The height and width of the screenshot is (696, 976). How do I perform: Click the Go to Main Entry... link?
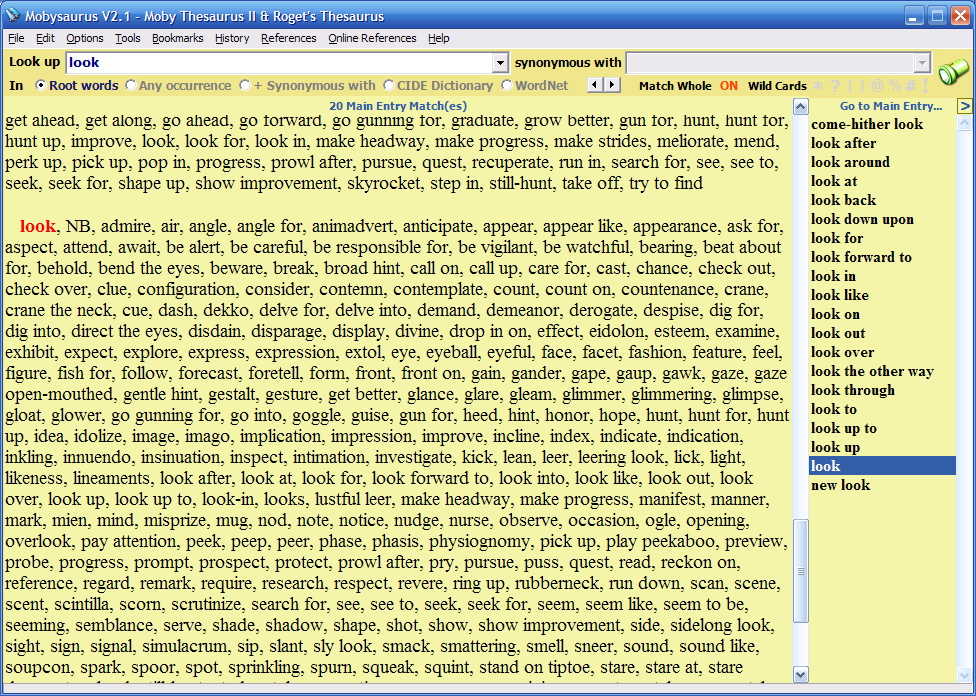(891, 106)
